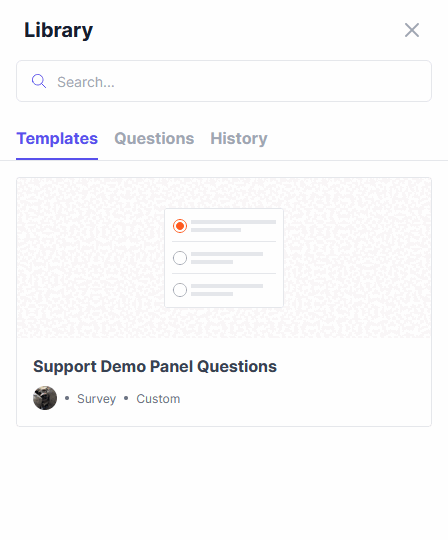
Task: Click the author avatar on the template card
Action: coord(45,398)
